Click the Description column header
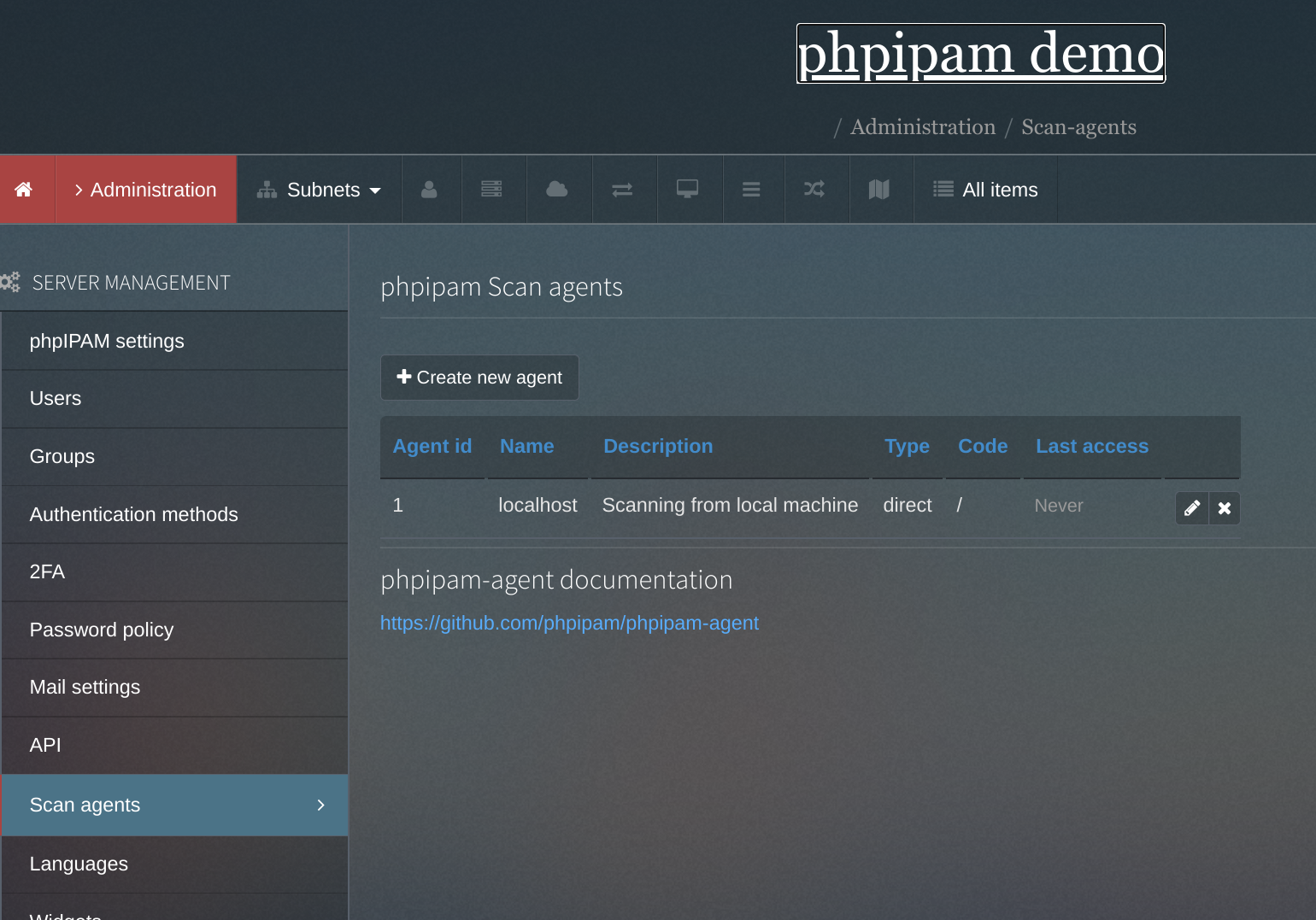This screenshot has height=920, width=1316. 658,447
